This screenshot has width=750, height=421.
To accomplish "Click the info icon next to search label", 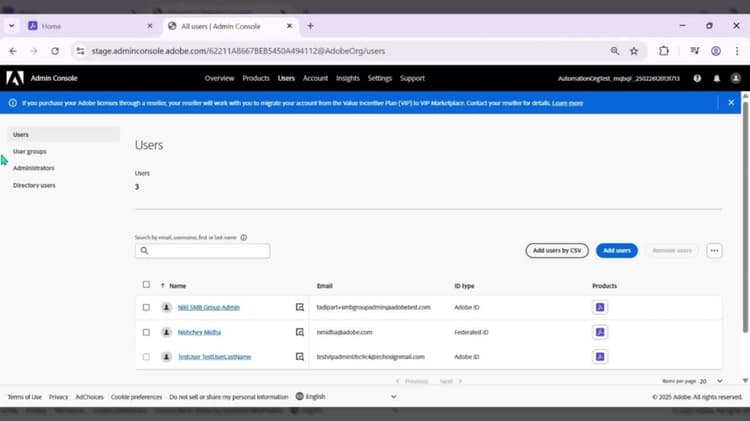I will pyautogui.click(x=243, y=237).
